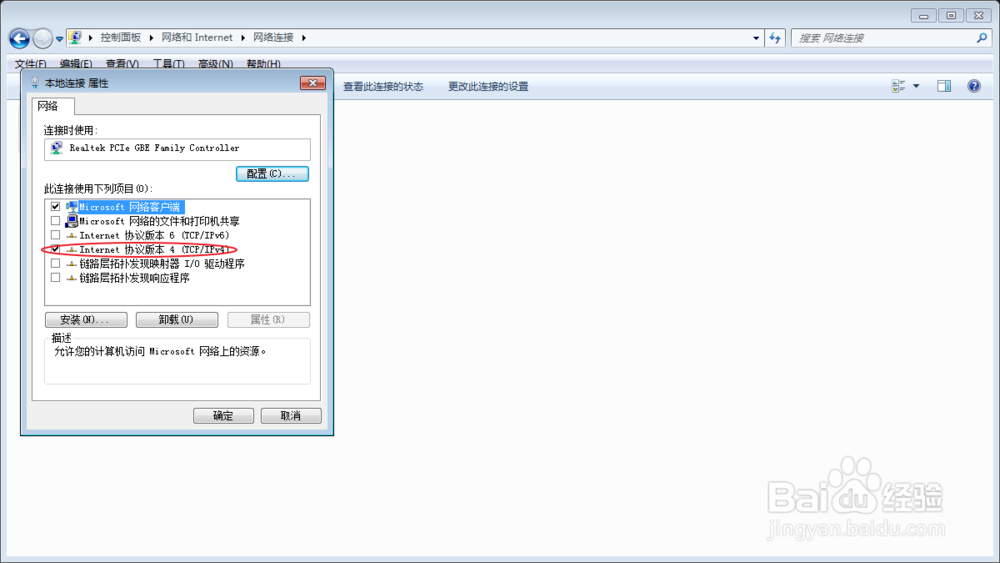Viewport: 1000px width, 563px height.
Task: Open help with the question mark icon
Action: (x=974, y=86)
